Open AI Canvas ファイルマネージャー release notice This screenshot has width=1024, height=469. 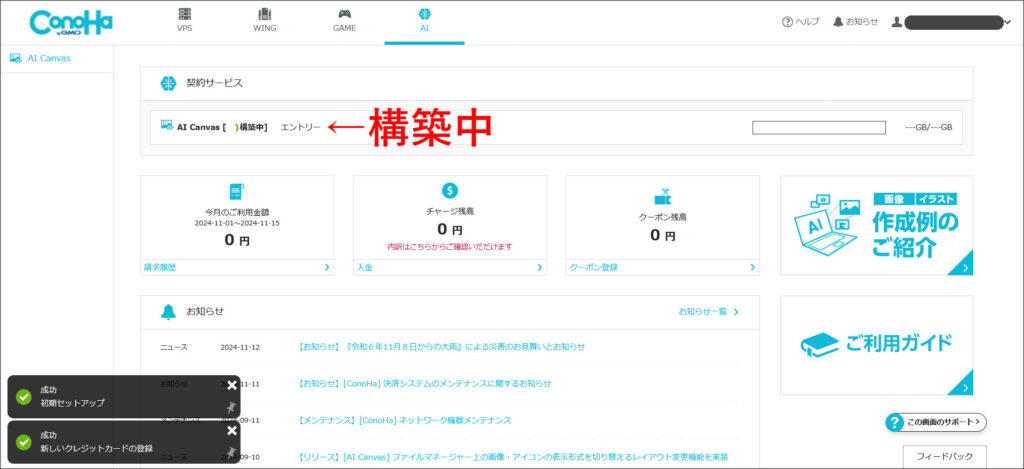[x=513, y=457]
